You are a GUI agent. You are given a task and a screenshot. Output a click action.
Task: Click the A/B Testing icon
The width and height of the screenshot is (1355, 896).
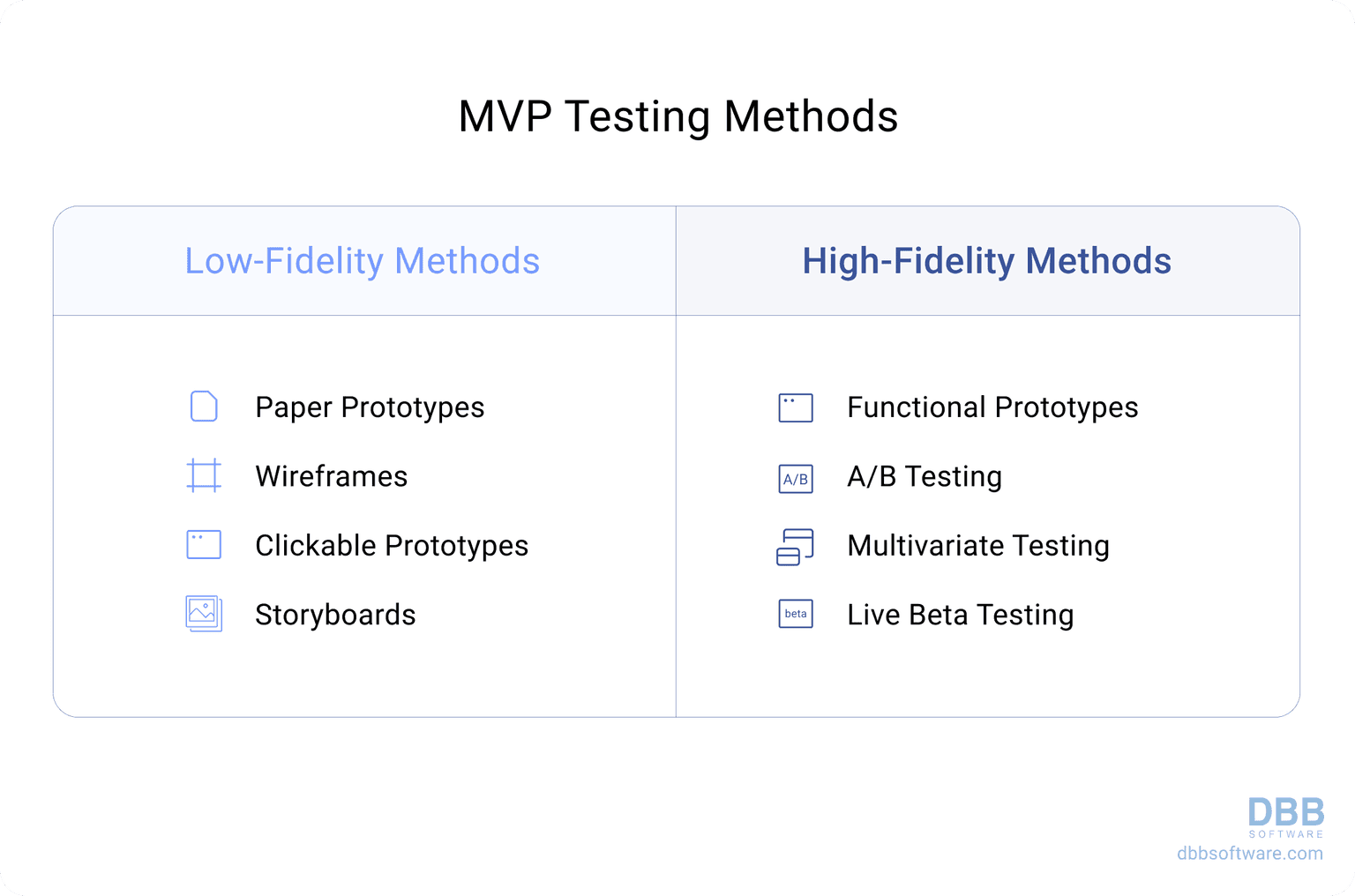point(796,478)
